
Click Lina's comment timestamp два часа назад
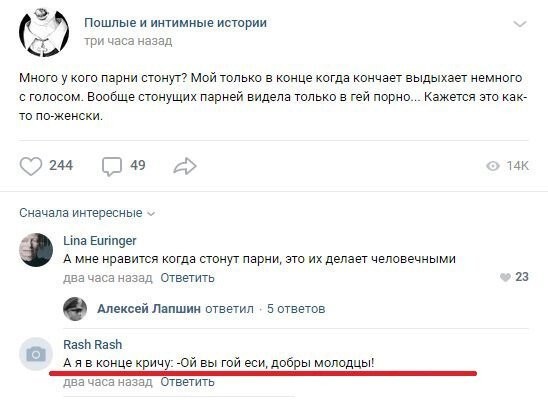click(x=108, y=278)
